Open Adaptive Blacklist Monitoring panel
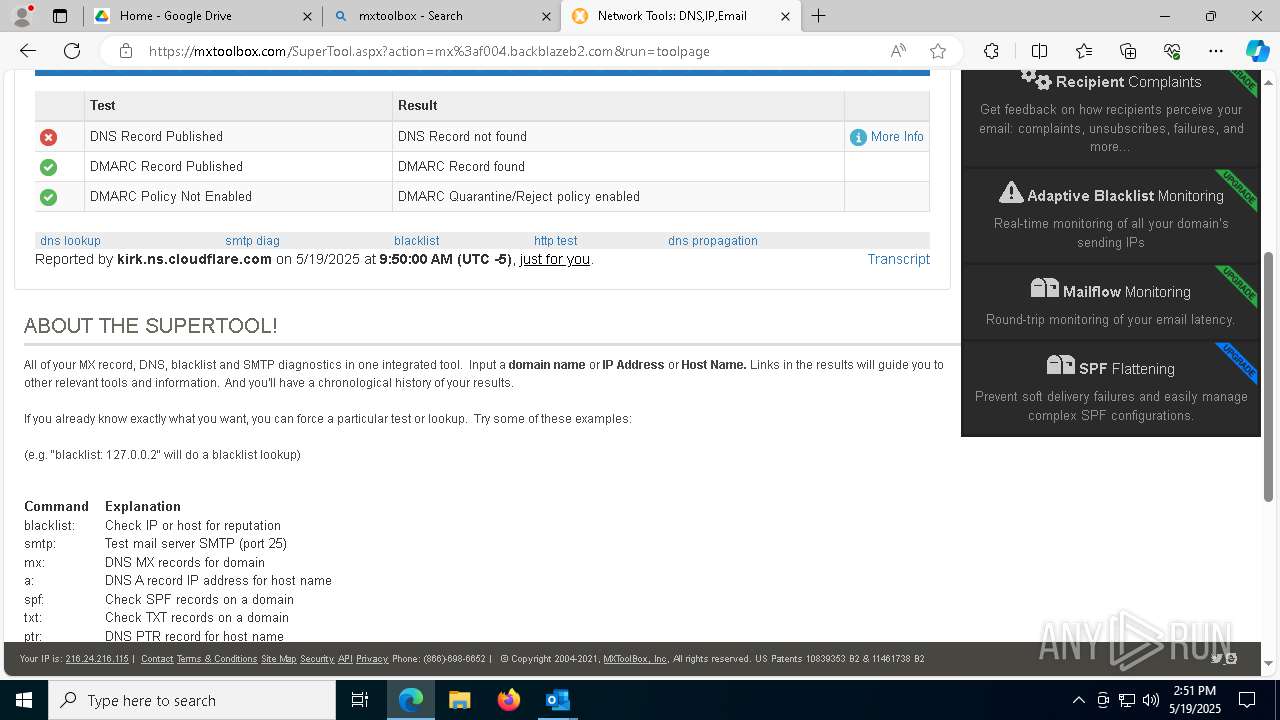The width and height of the screenshot is (1280, 720). [1111, 216]
